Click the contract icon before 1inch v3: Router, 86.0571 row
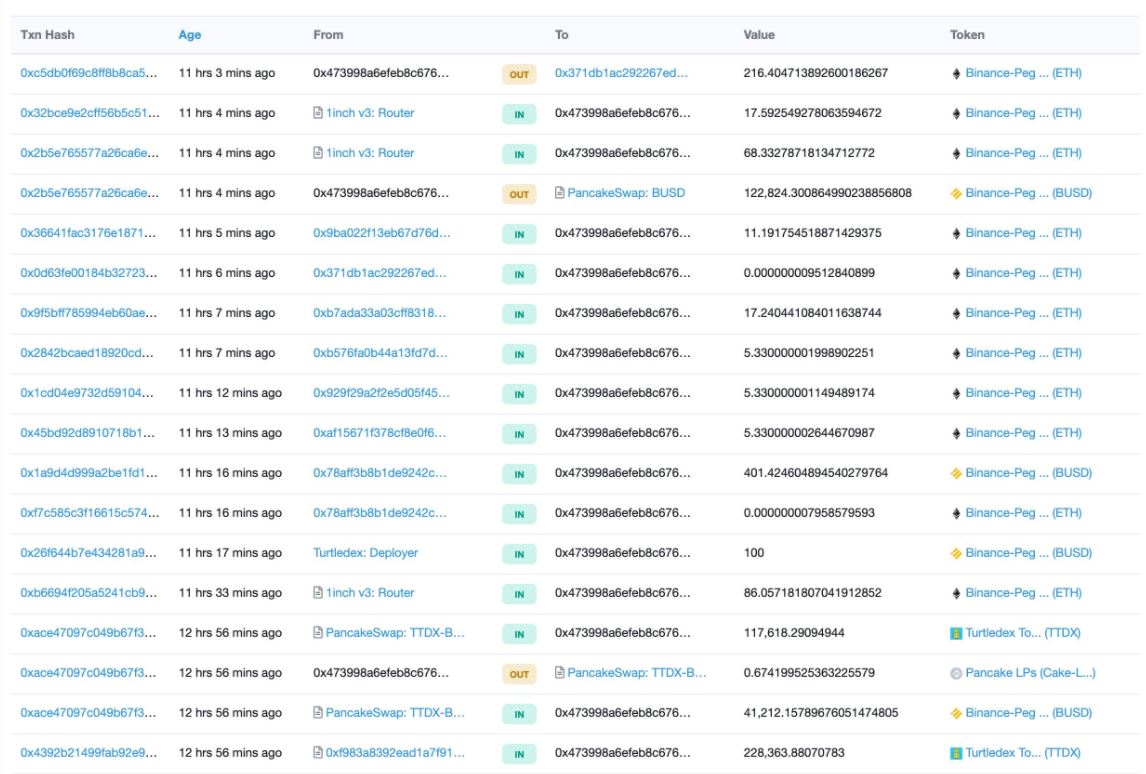 [318, 593]
